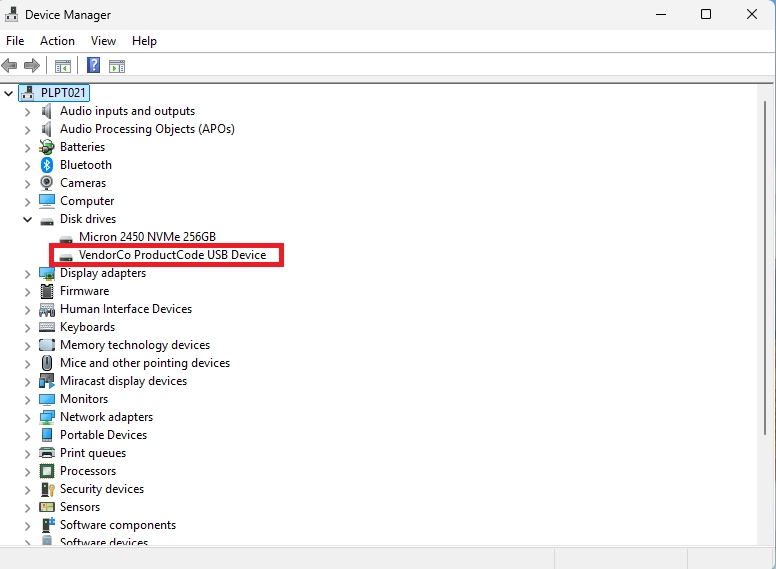
Task: Click the Computer monitor icon
Action: tap(47, 201)
